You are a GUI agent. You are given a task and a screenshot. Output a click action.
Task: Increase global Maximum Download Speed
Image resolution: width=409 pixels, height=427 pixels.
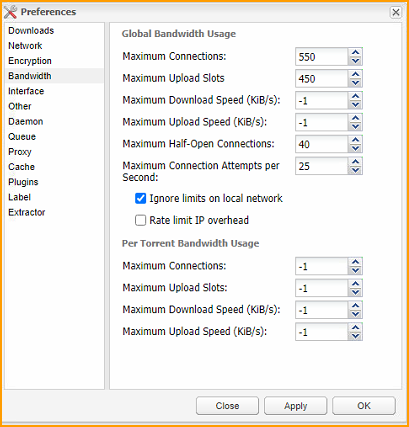[x=355, y=96]
